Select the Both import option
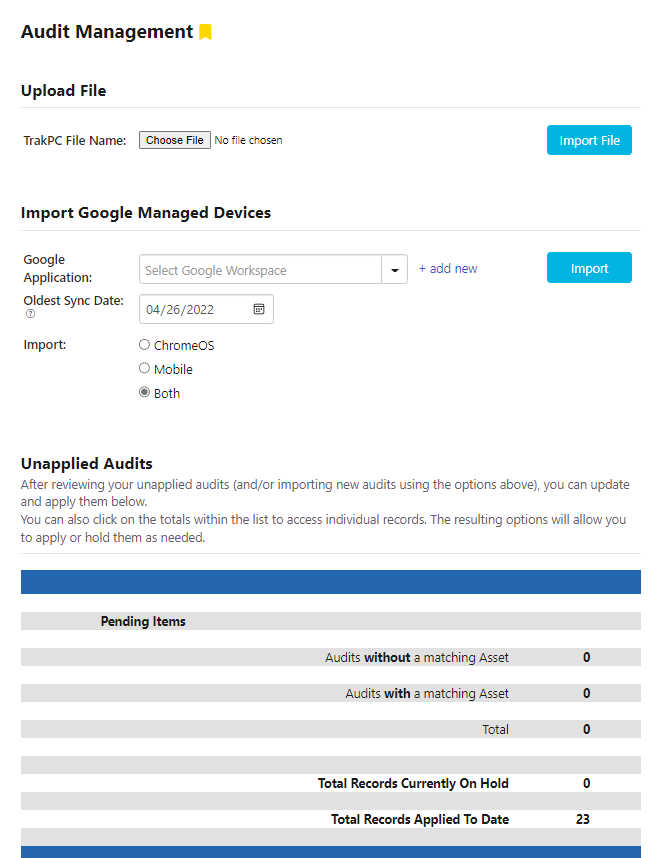The image size is (664, 858). coord(145,392)
